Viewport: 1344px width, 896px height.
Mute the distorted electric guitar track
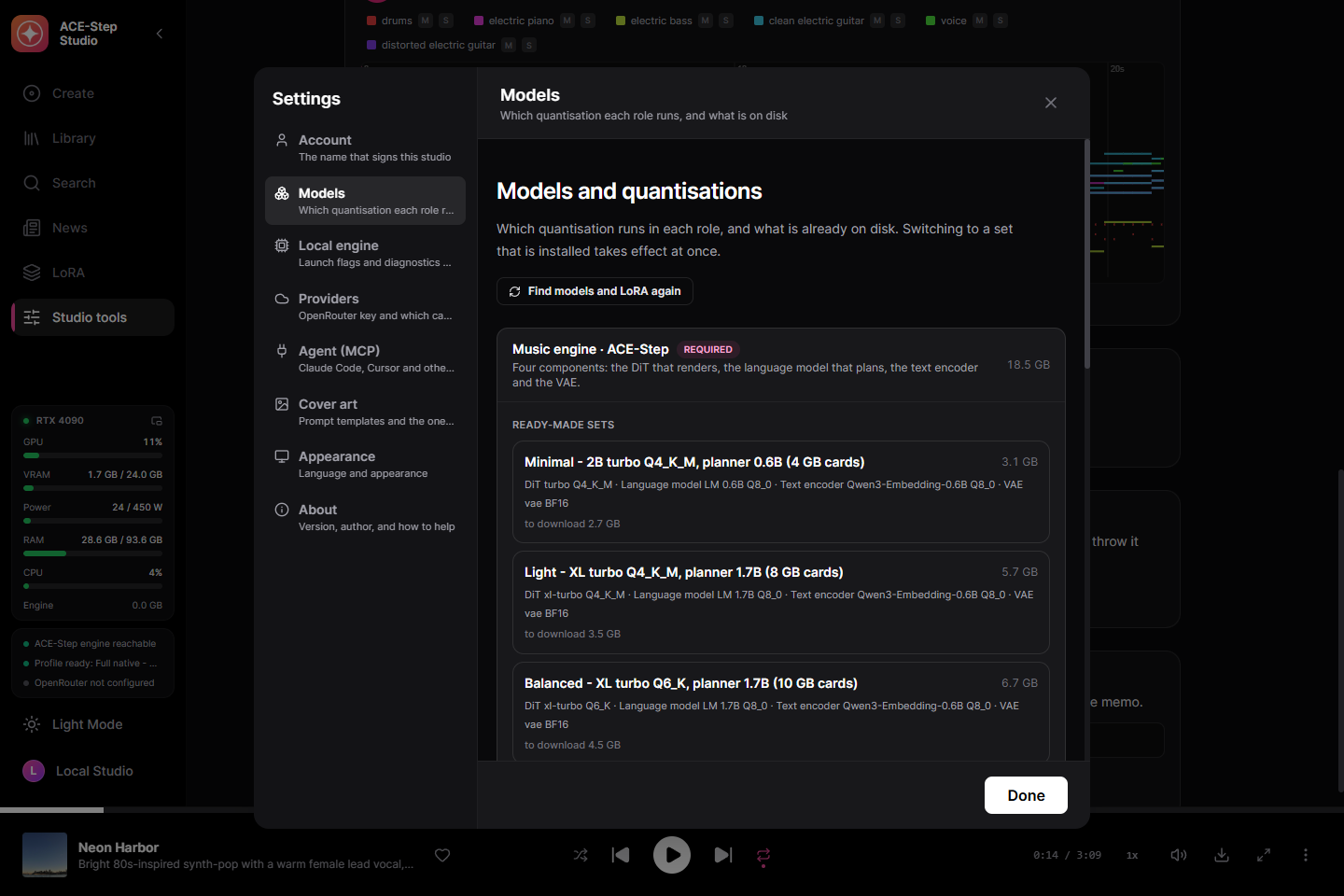[x=509, y=45]
